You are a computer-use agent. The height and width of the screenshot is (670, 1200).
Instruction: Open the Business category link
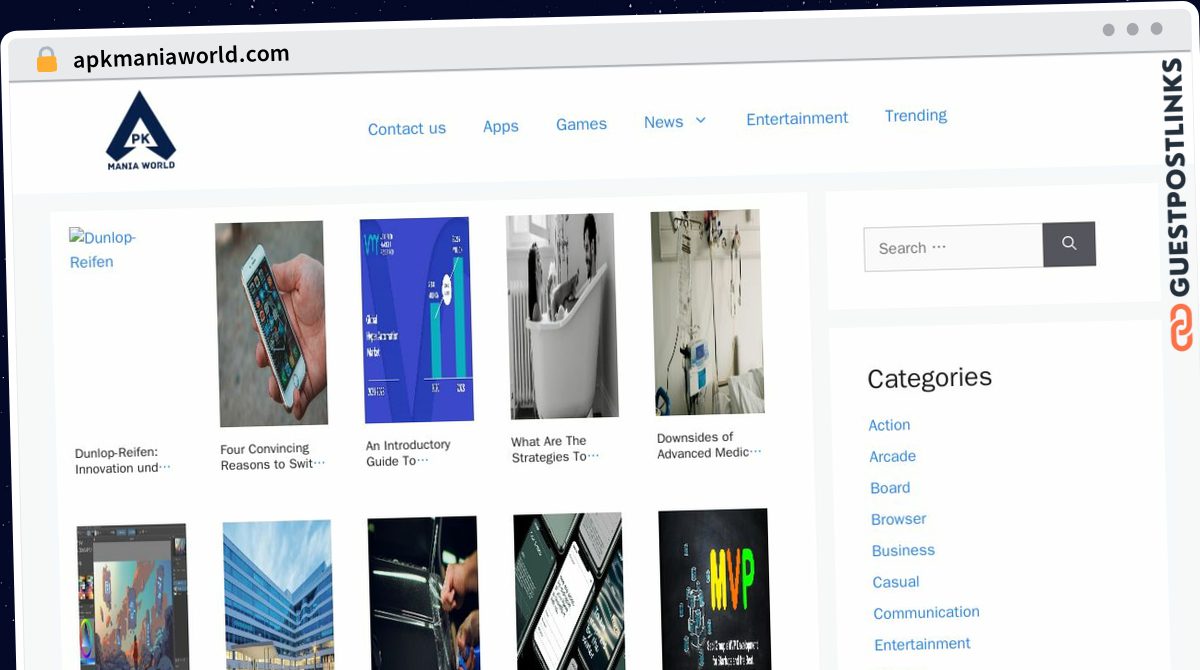coord(904,550)
